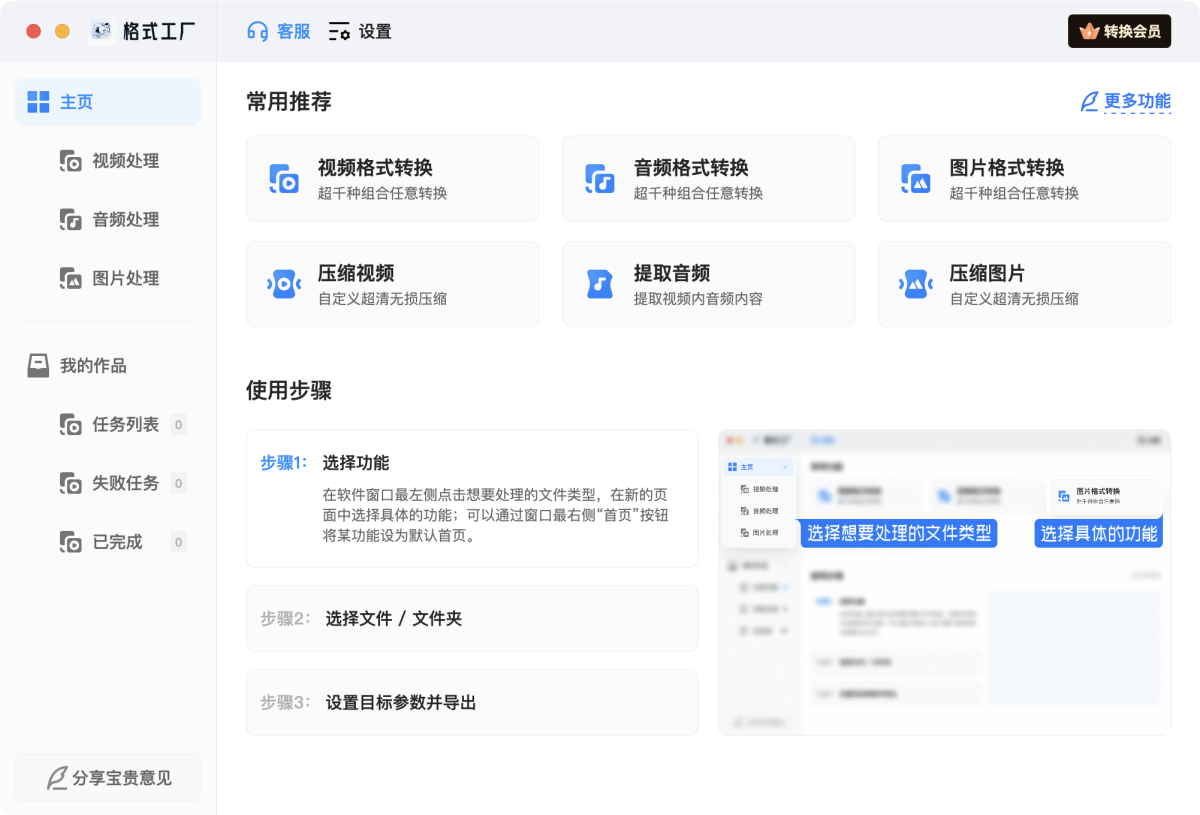Image resolution: width=1200 pixels, height=815 pixels.
Task: Click the tutorial preview image
Action: coord(944,583)
